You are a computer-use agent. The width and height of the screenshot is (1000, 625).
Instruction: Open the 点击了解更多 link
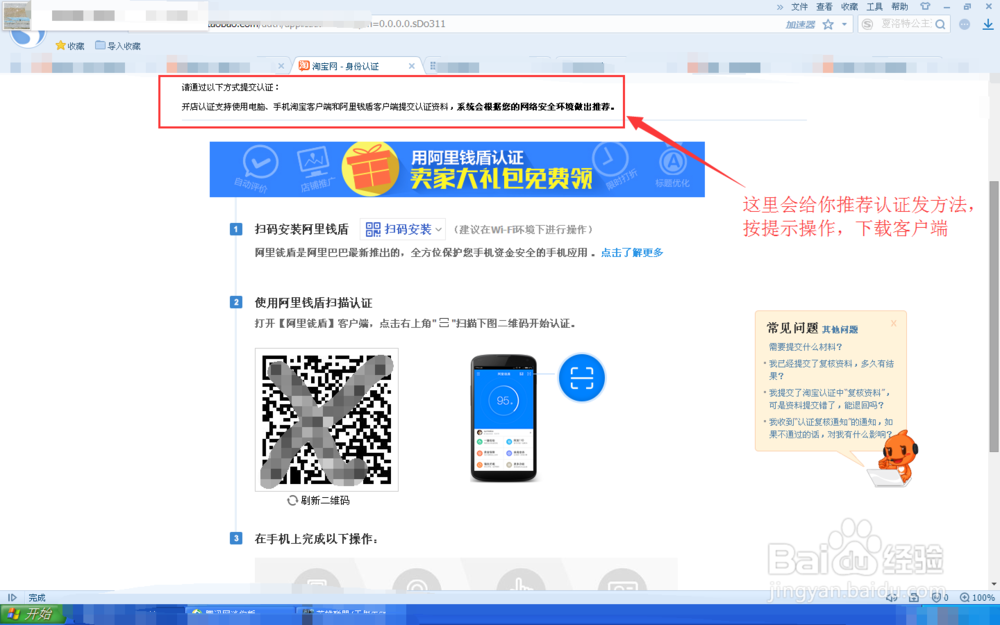point(632,253)
